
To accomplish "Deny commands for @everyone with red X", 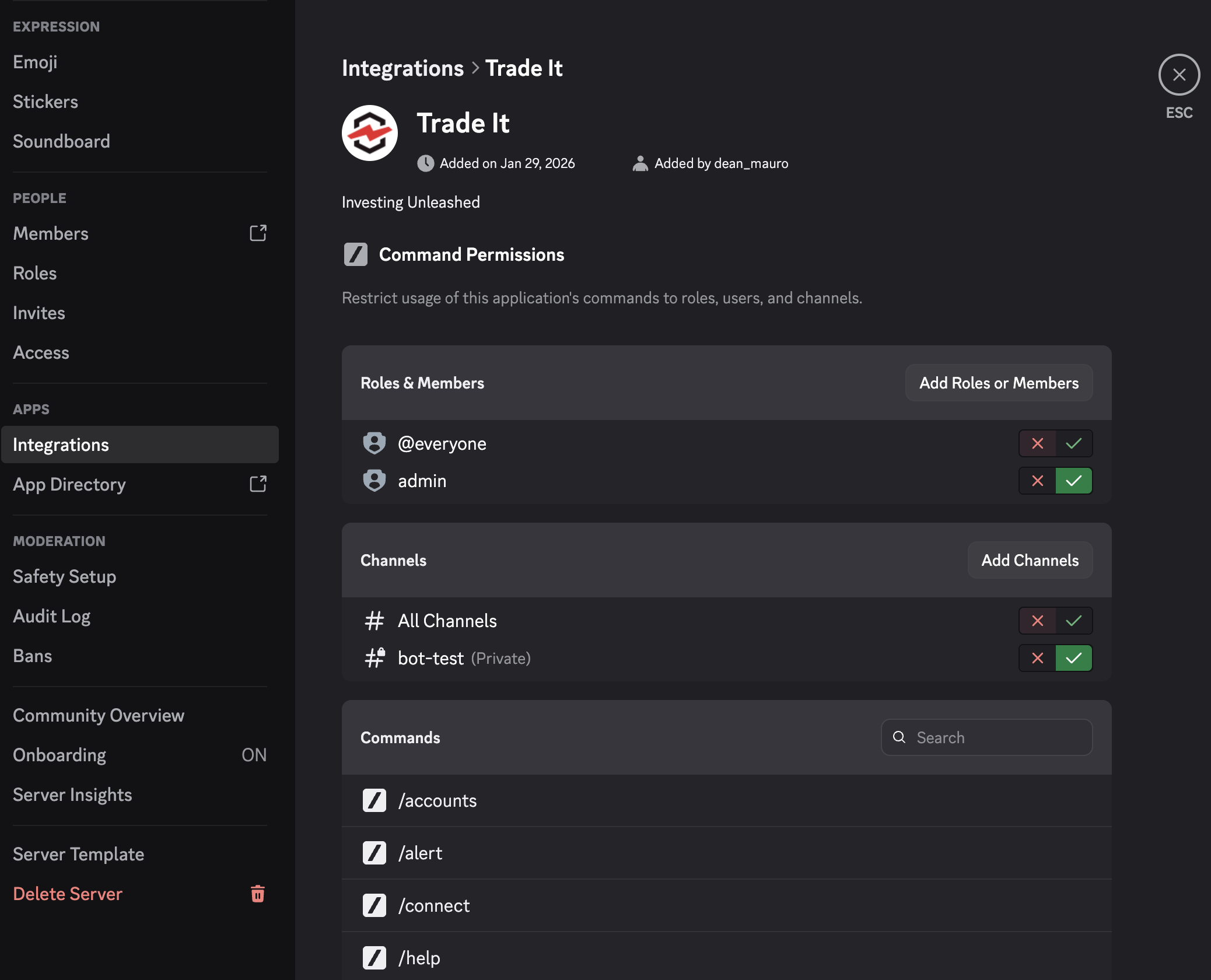I will point(1037,443).
